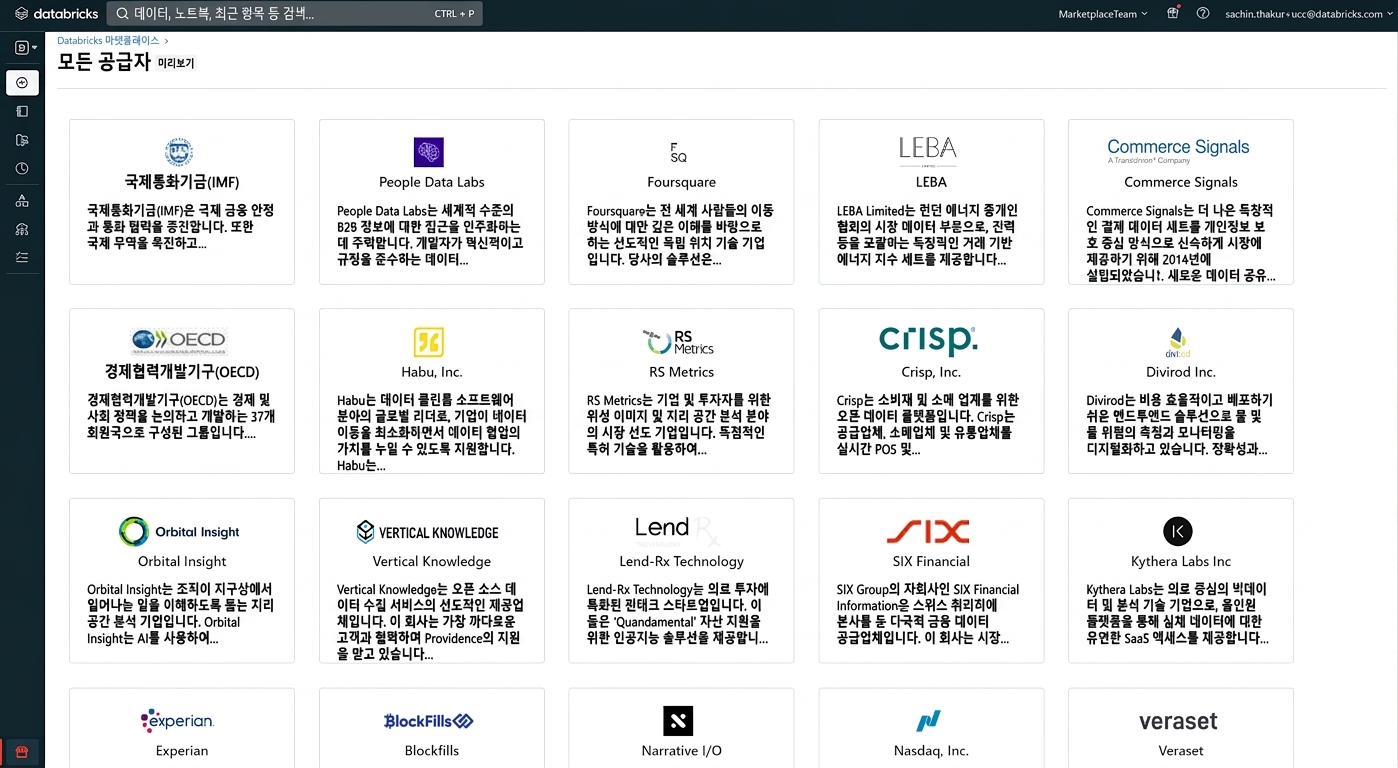Open the sachin.thakur account dropdown
This screenshot has width=1398, height=768.
pos(1308,14)
